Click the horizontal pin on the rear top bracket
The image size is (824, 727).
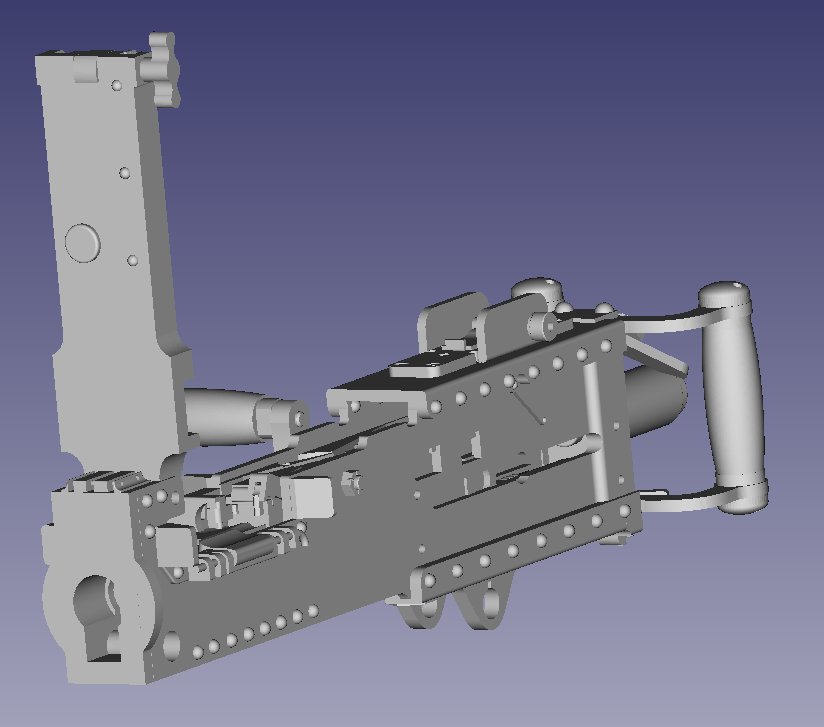541,326
